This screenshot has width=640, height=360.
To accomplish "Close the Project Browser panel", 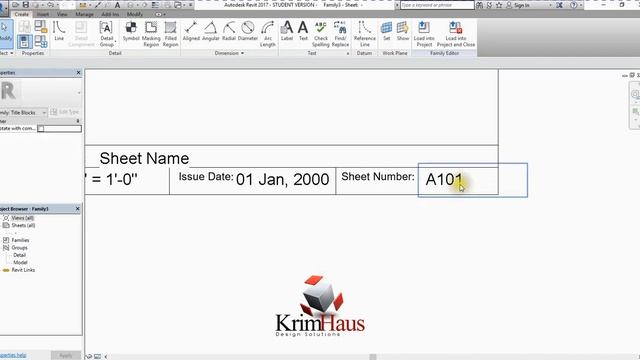I will coord(78,209).
